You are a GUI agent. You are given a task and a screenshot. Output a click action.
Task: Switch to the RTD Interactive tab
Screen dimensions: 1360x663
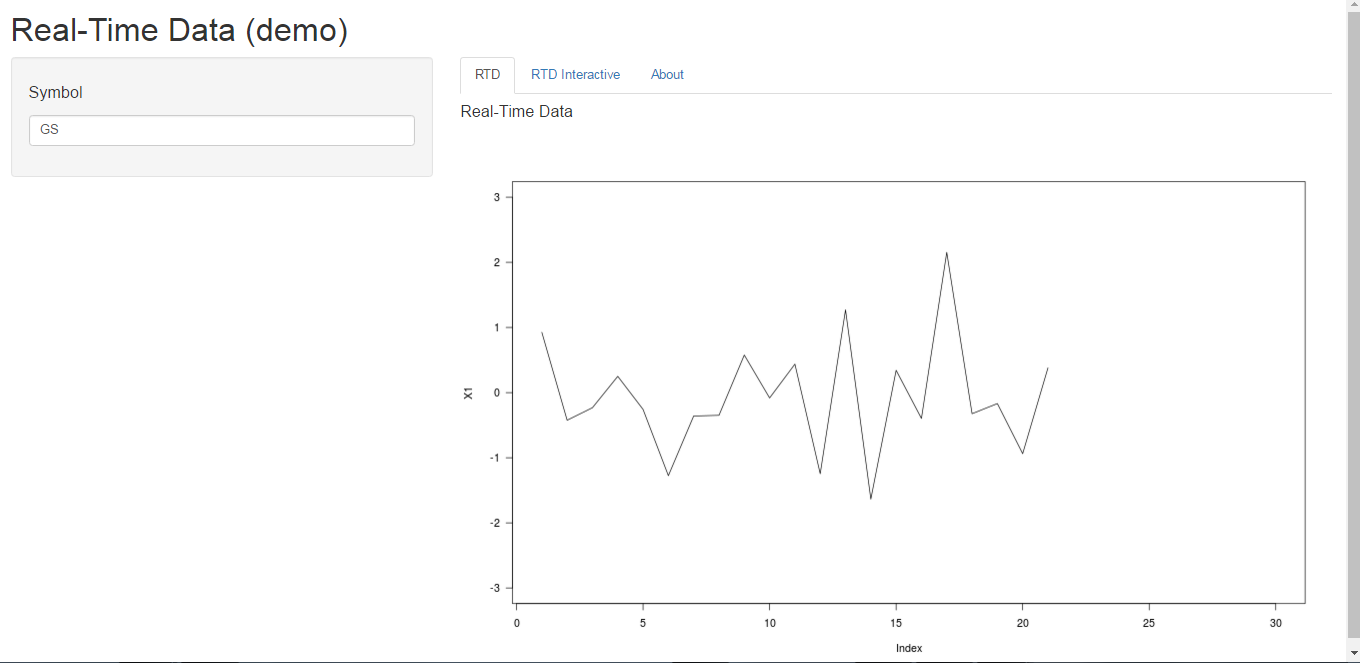point(575,75)
